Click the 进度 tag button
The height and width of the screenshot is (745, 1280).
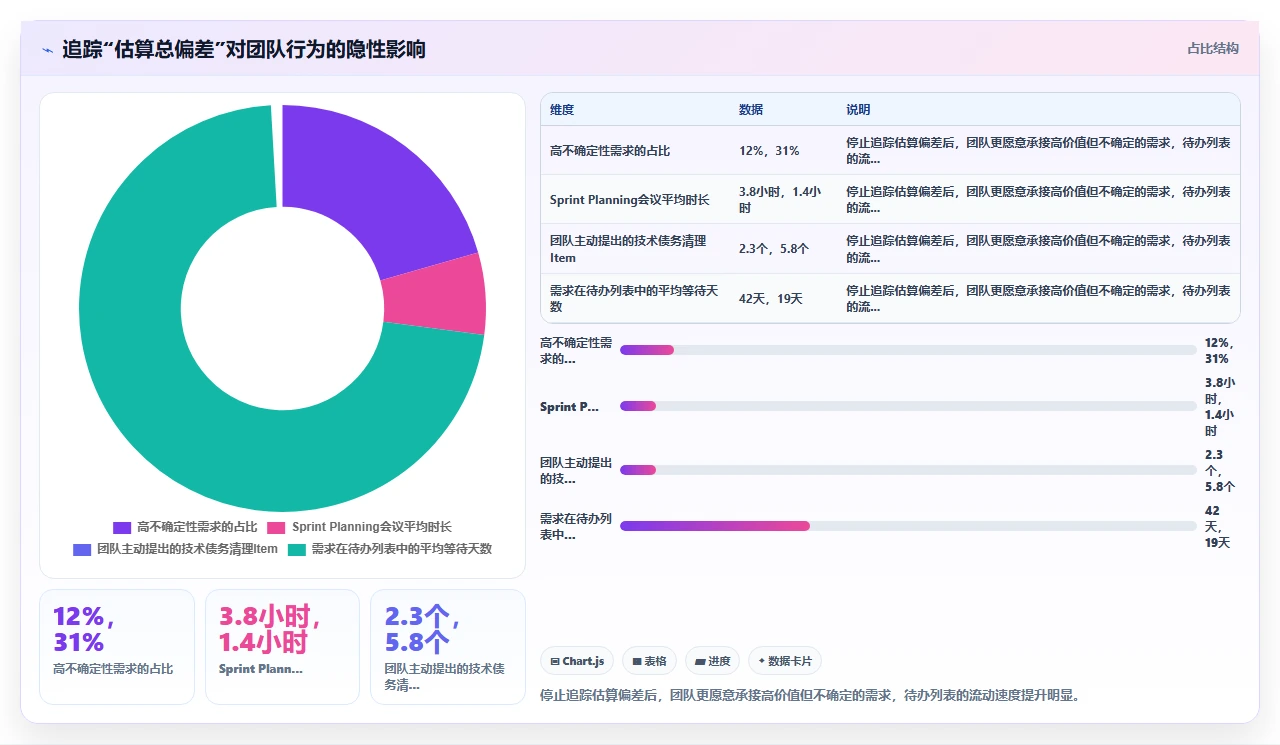(712, 661)
